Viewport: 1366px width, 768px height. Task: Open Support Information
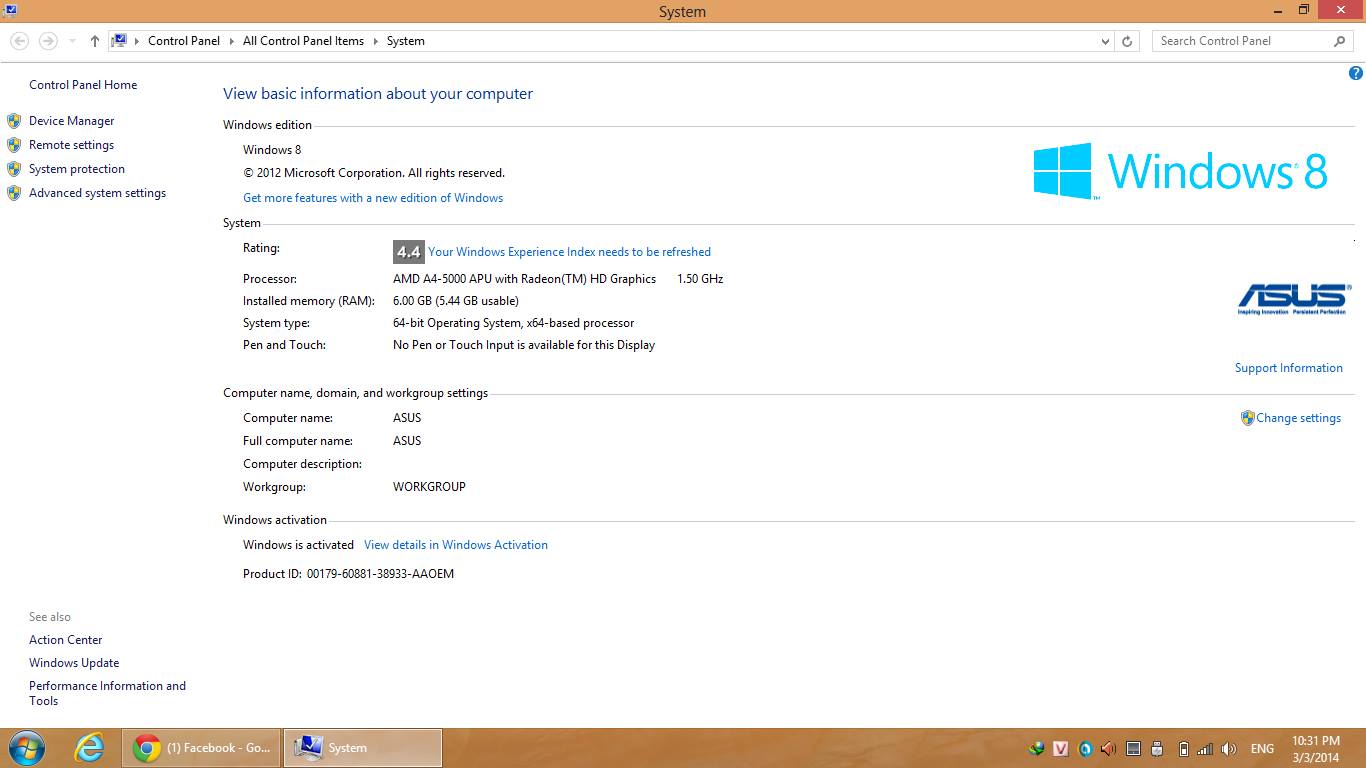pyautogui.click(x=1288, y=368)
